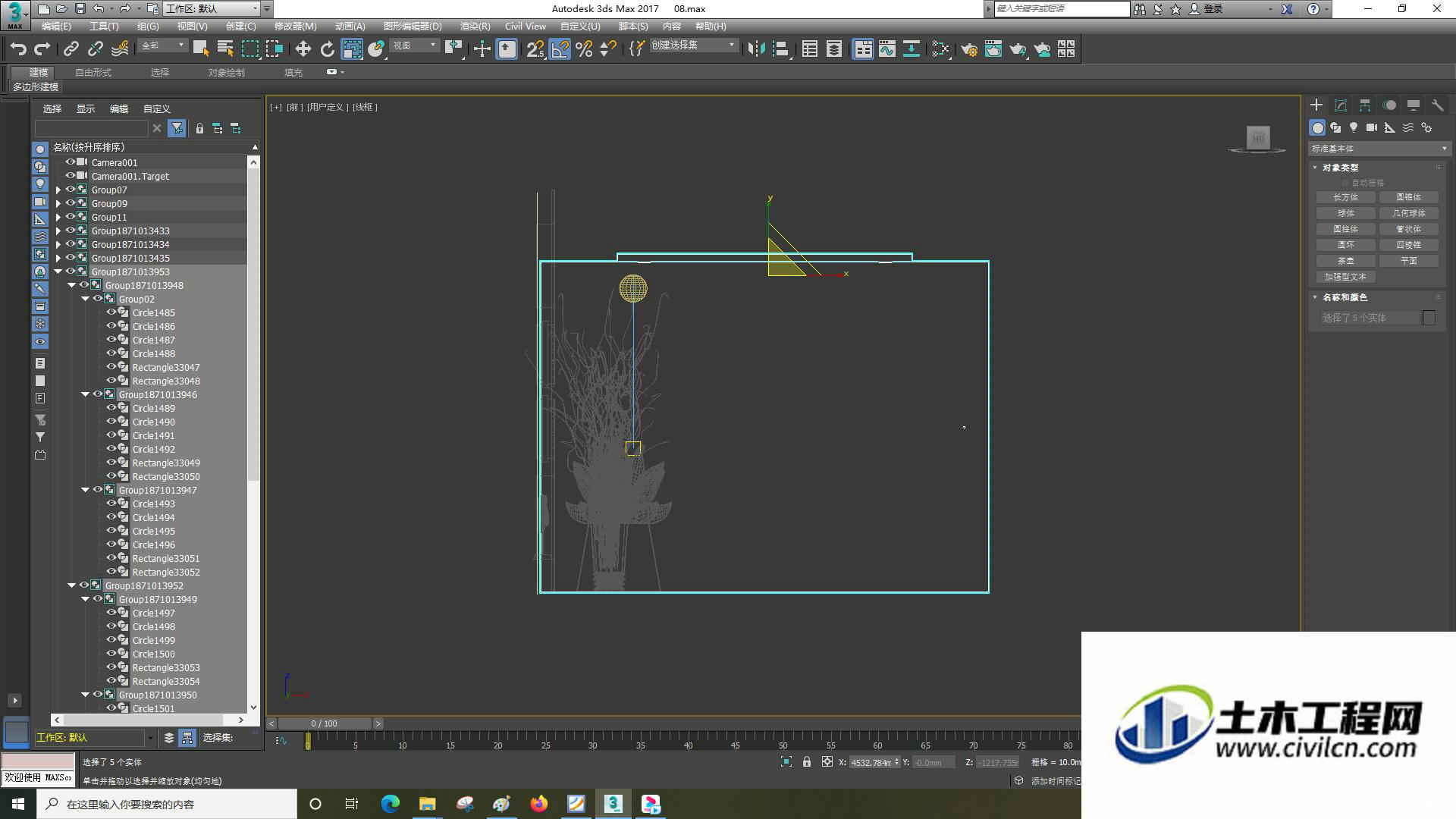Toggle the Percent Snap button

584,49
